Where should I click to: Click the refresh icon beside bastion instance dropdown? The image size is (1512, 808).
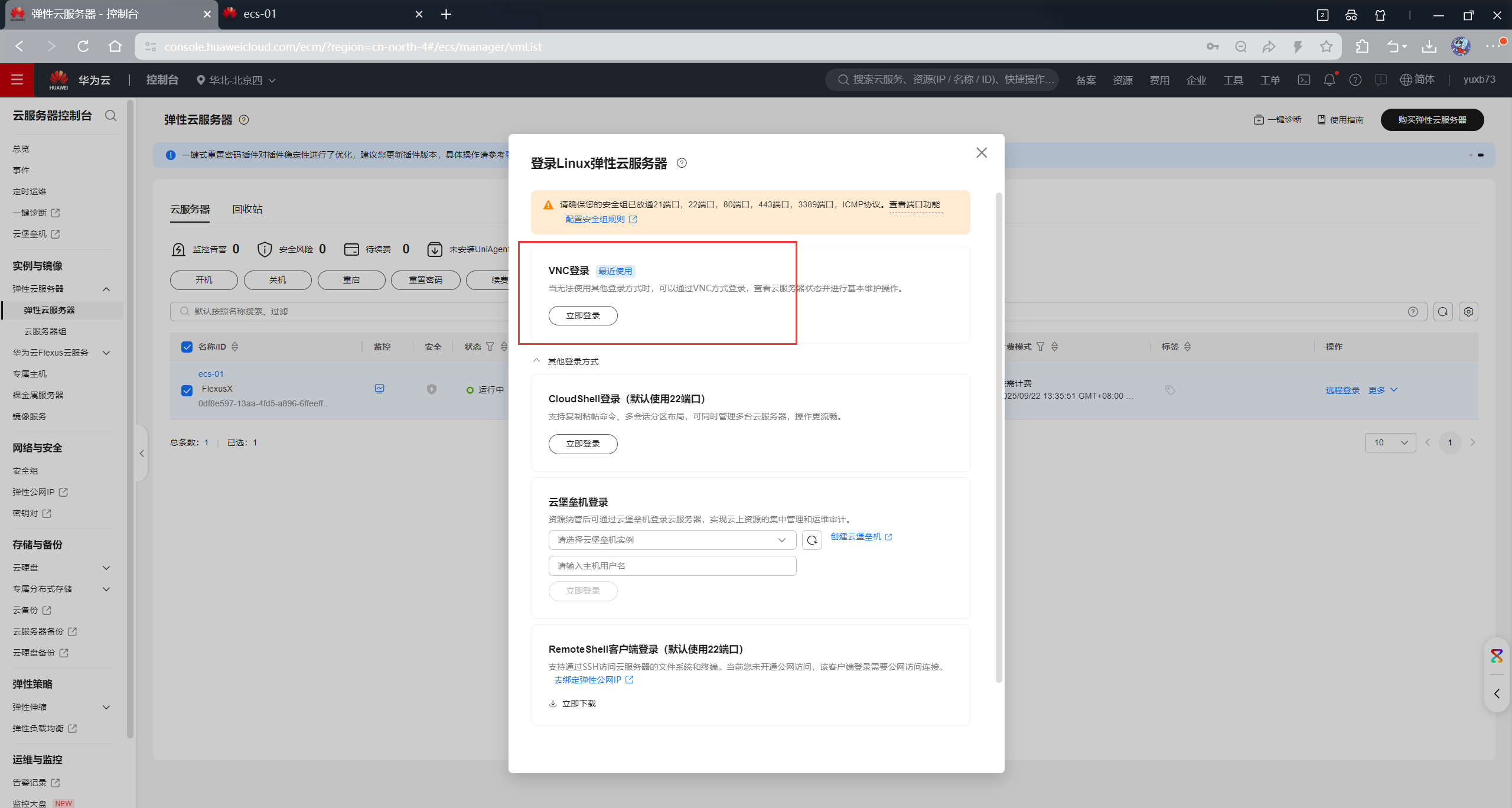812,540
